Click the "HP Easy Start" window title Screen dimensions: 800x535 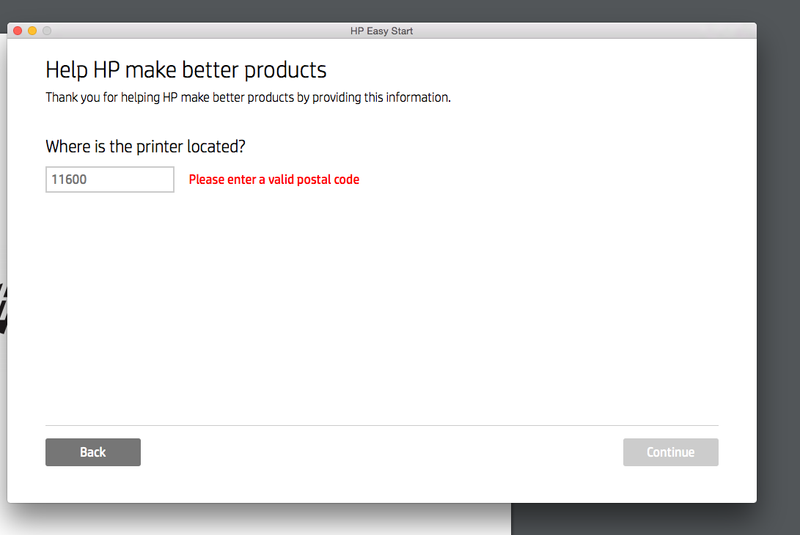(381, 31)
